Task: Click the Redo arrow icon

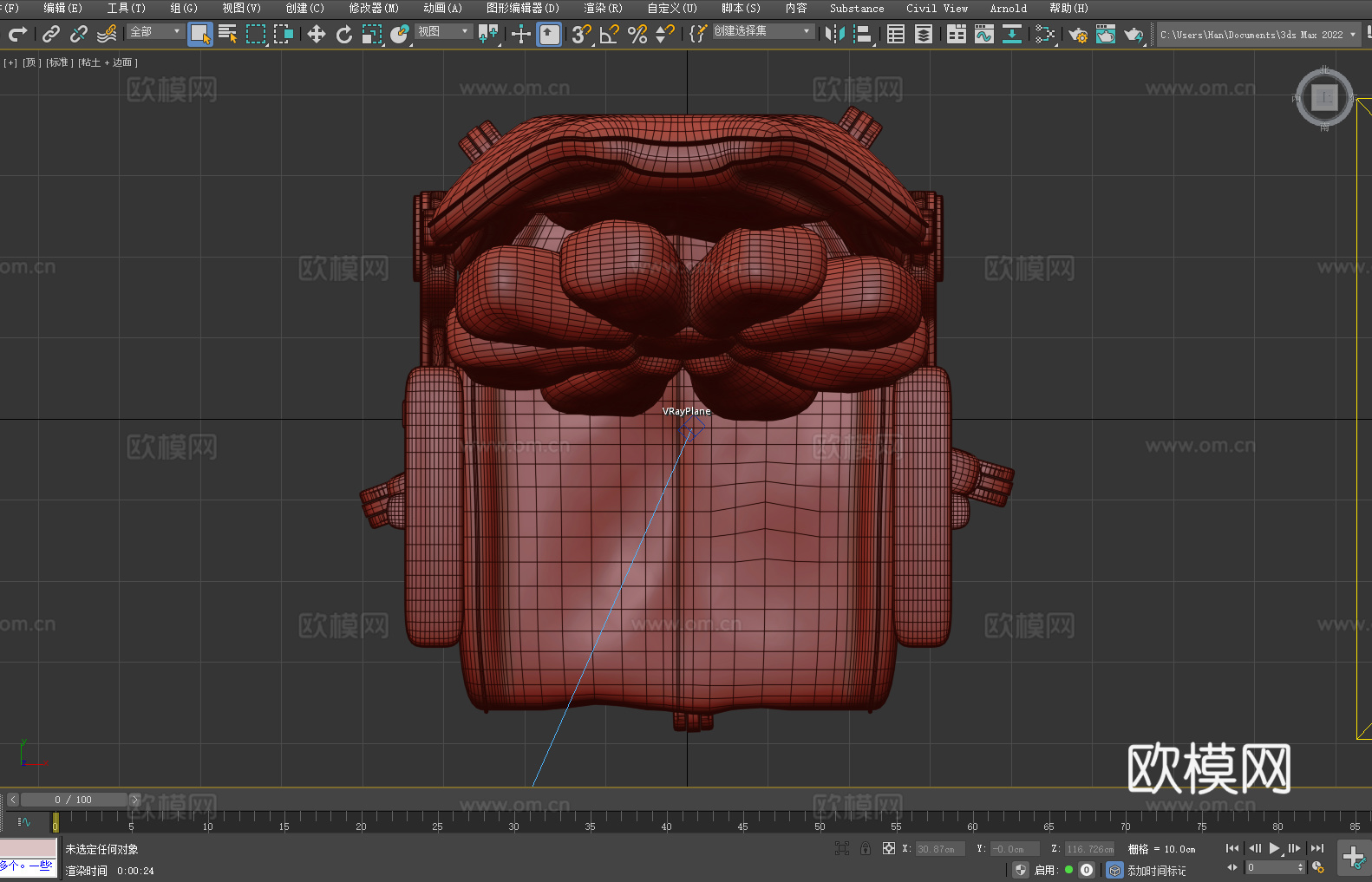Action: [17, 34]
